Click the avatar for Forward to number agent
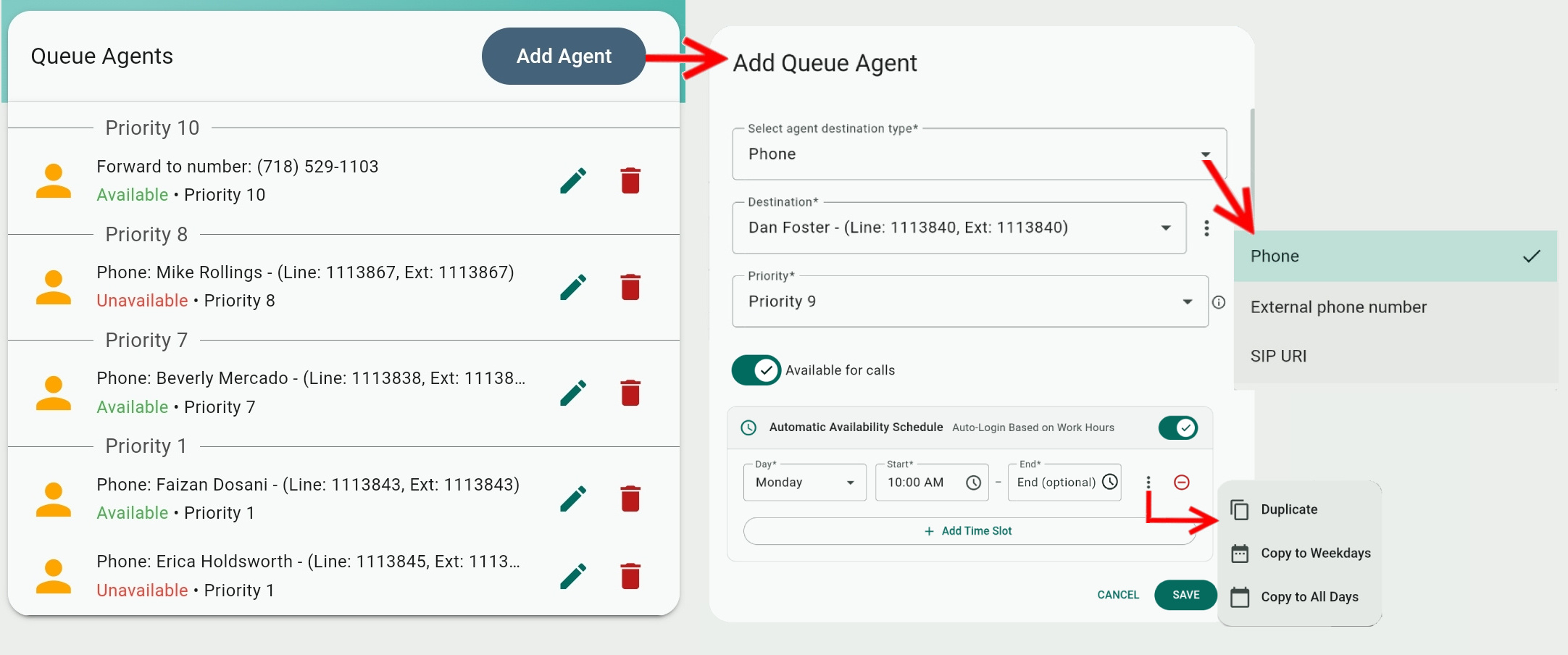 click(x=54, y=180)
